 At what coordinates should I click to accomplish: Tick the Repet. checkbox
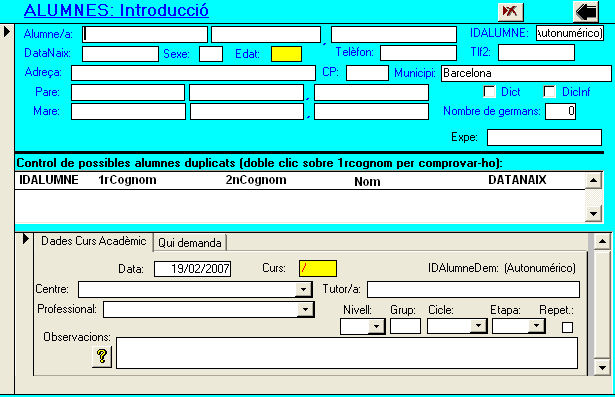pos(567,327)
